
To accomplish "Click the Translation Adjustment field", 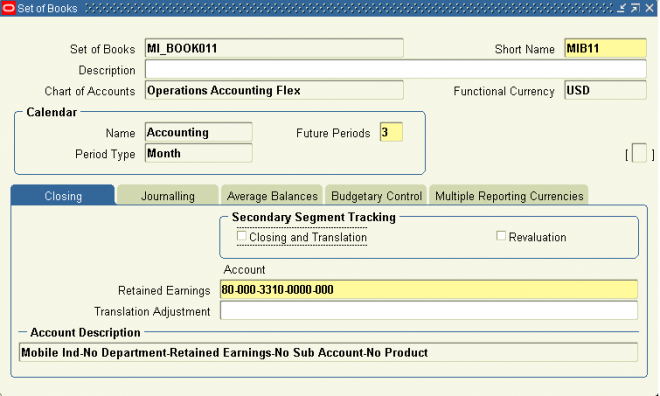I will click(428, 311).
